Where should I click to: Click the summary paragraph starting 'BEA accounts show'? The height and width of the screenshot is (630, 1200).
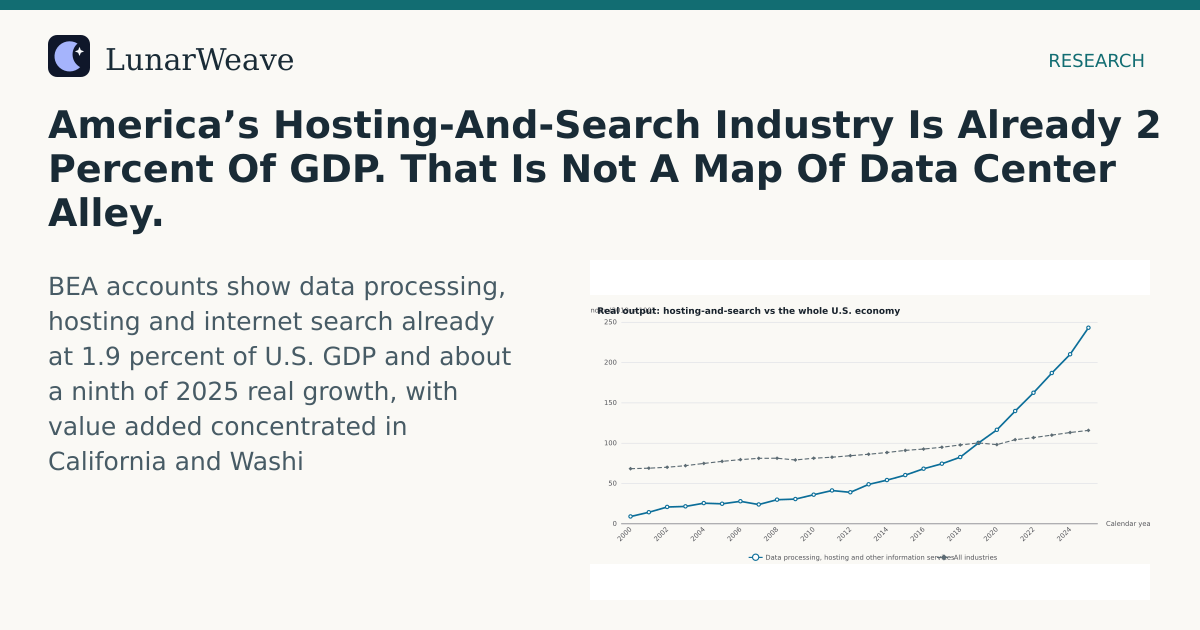click(x=280, y=374)
